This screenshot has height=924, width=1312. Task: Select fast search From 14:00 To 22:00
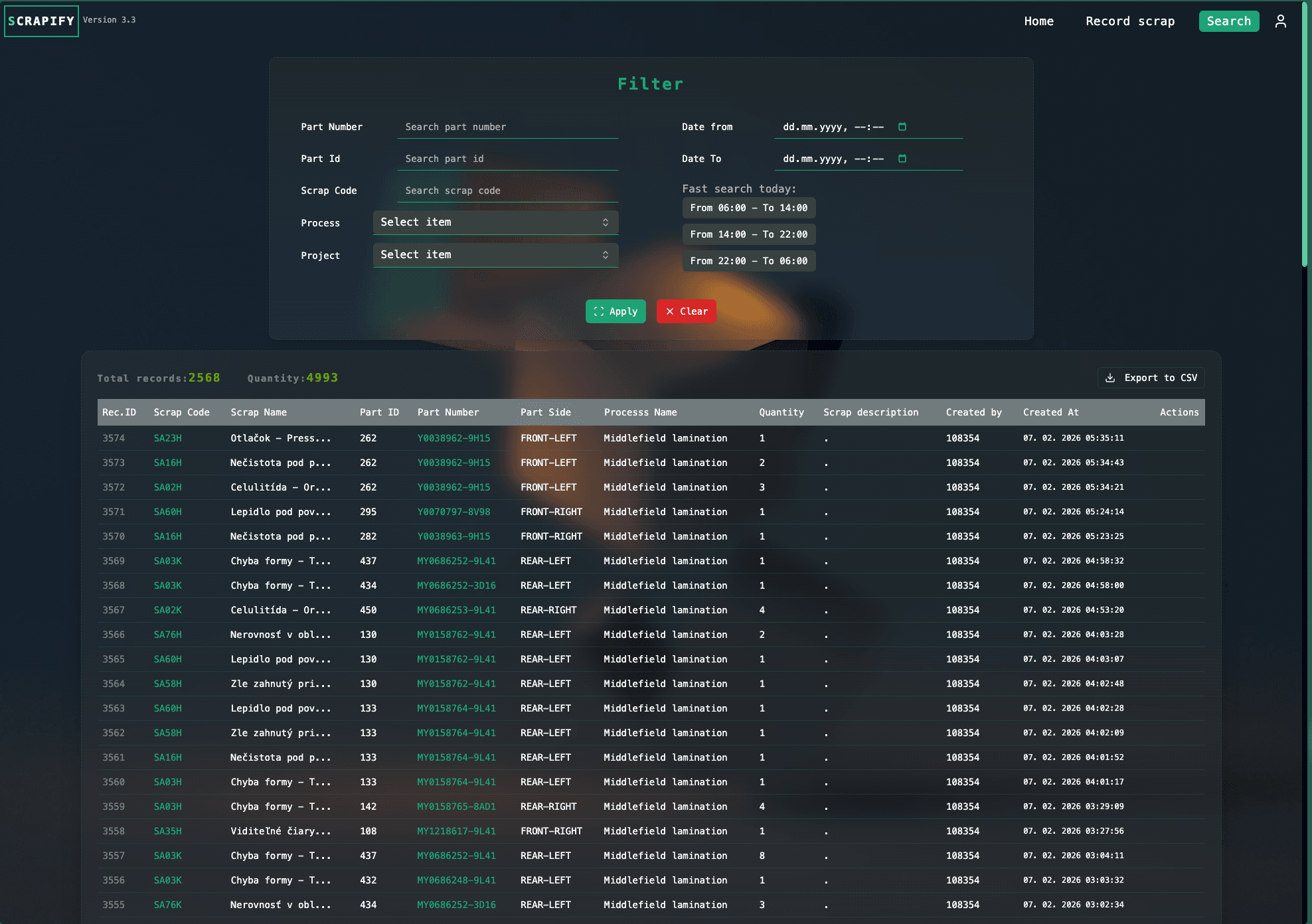[x=748, y=234]
